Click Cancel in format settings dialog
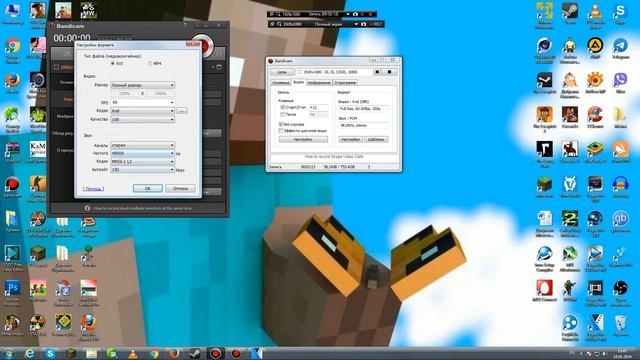The image size is (640, 360). [x=180, y=189]
